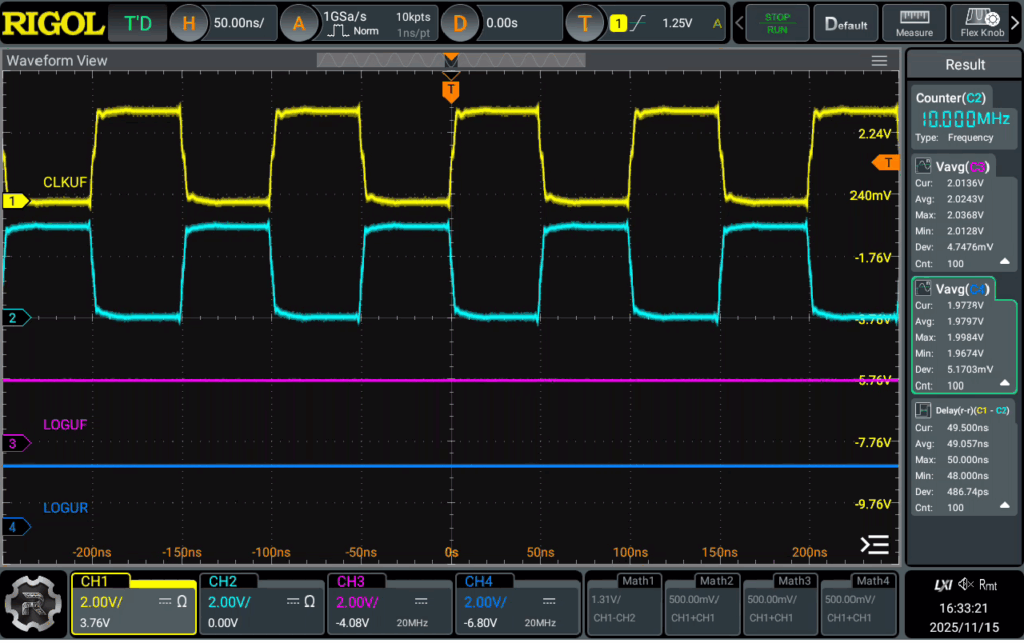Collapse Vavg(C4) statistics arrow
Image resolution: width=1024 pixels, height=643 pixels.
[1004, 384]
